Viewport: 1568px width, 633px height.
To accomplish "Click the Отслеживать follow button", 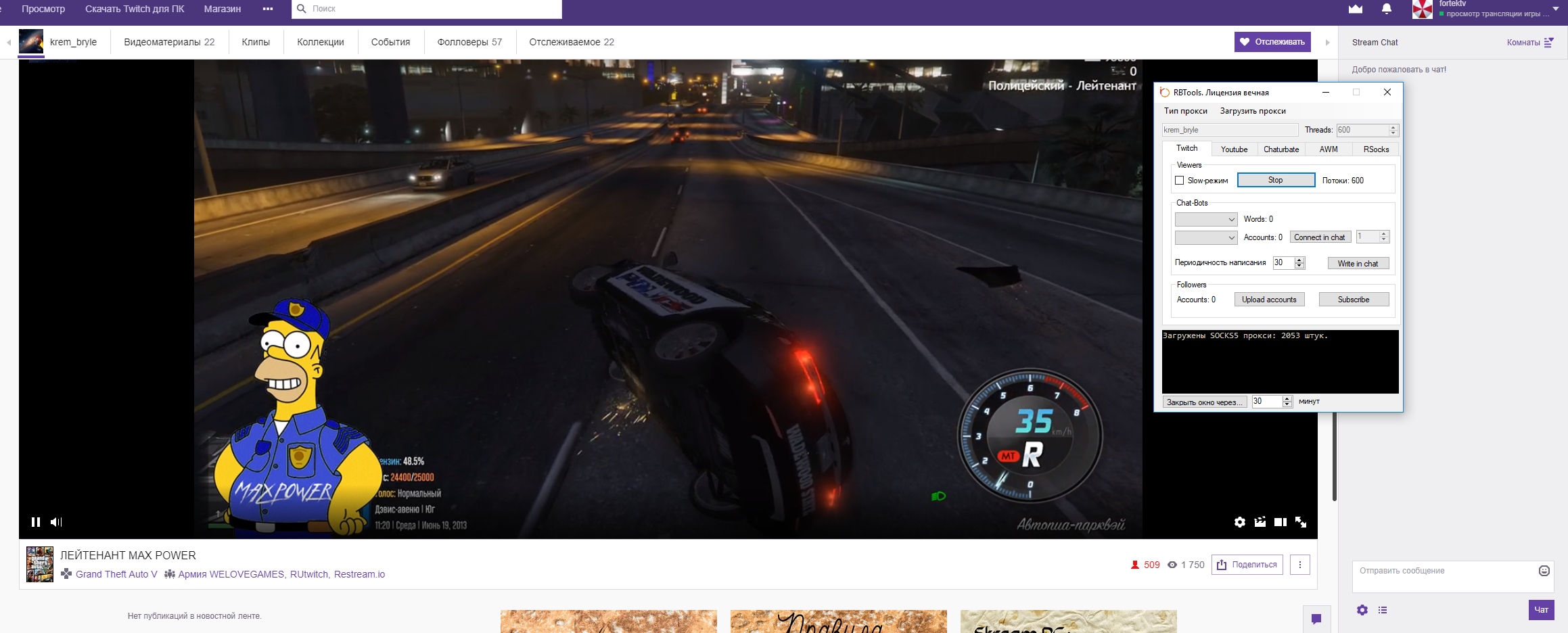I will [x=1272, y=42].
